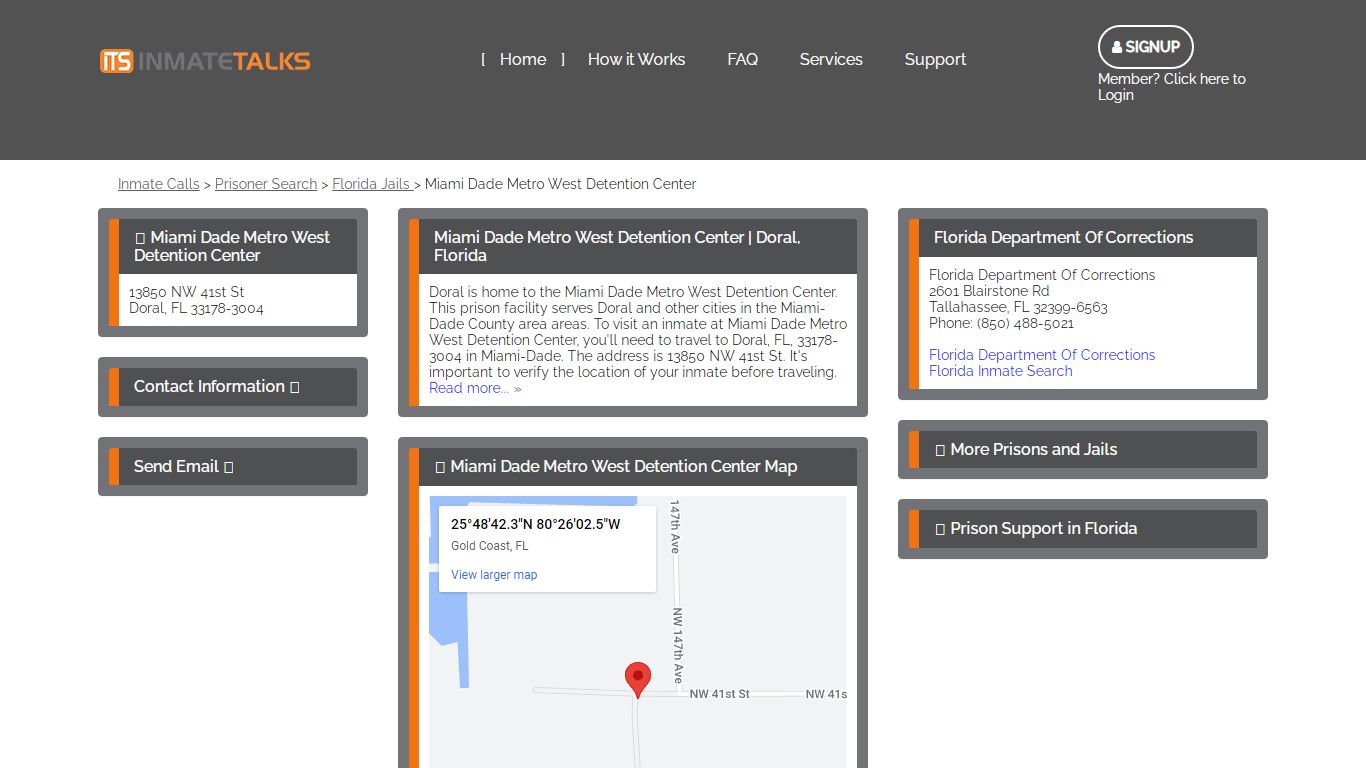Viewport: 1366px width, 768px height.
Task: Click the NW 41st St road label on map
Action: pos(720,694)
